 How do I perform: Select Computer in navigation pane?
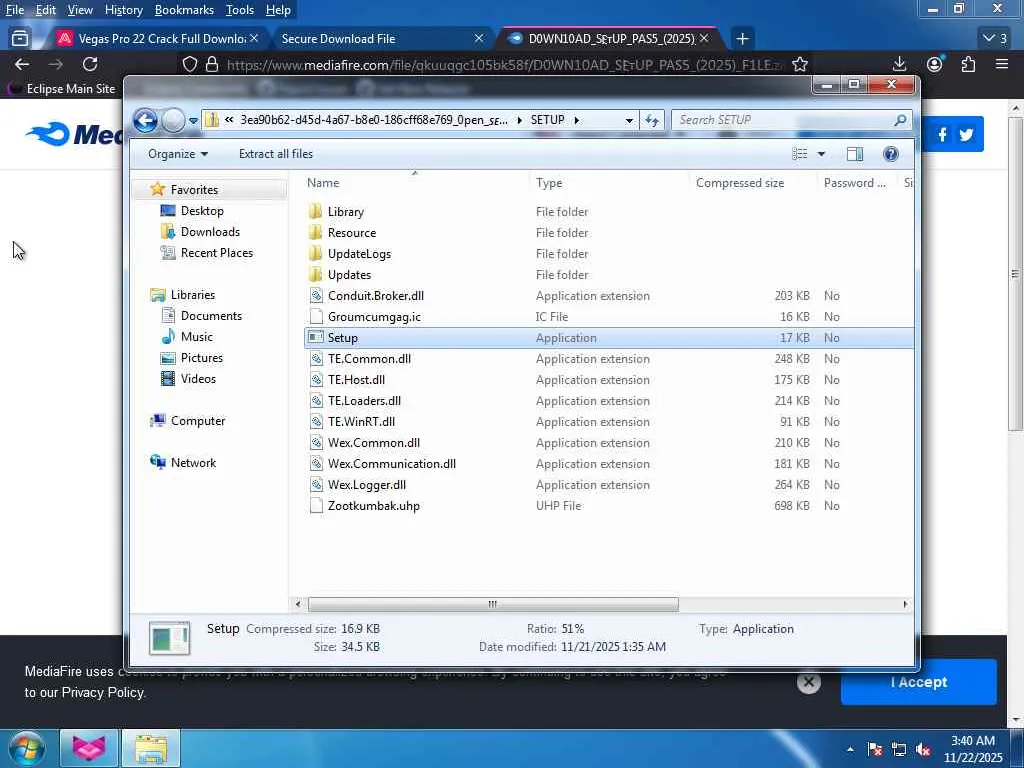198,421
